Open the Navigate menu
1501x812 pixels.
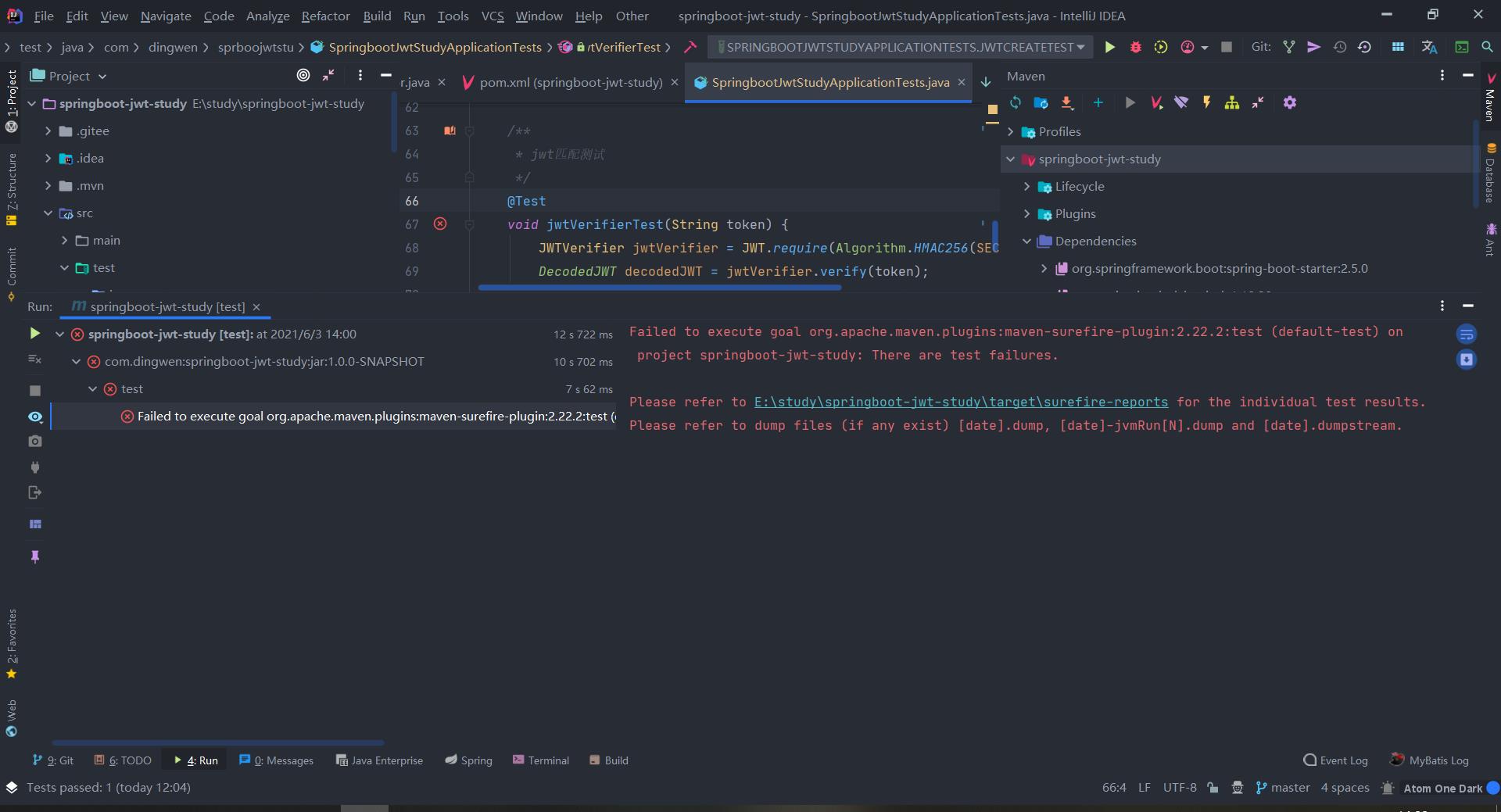[166, 16]
